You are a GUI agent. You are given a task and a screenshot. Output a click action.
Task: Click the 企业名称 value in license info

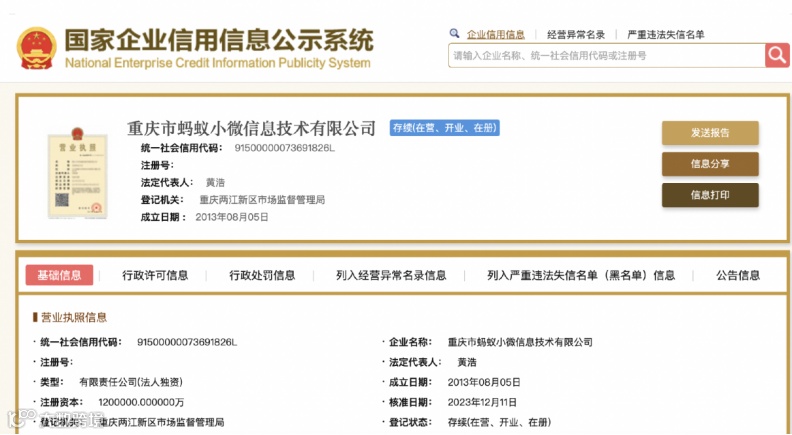(520, 342)
